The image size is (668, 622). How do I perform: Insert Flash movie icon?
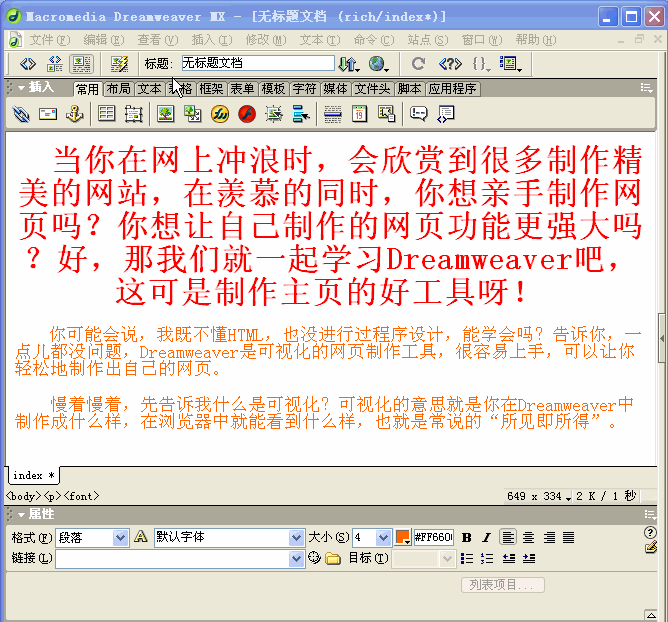tap(247, 114)
